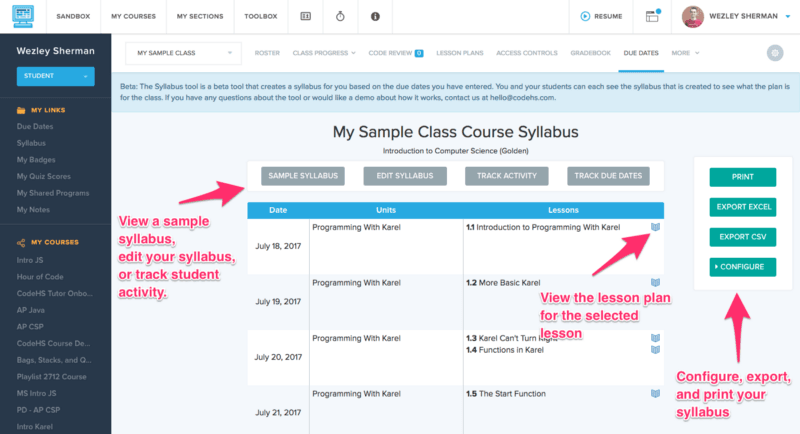Open the My Sample Class dropdown
Screen dimensions: 800x434
183,52
